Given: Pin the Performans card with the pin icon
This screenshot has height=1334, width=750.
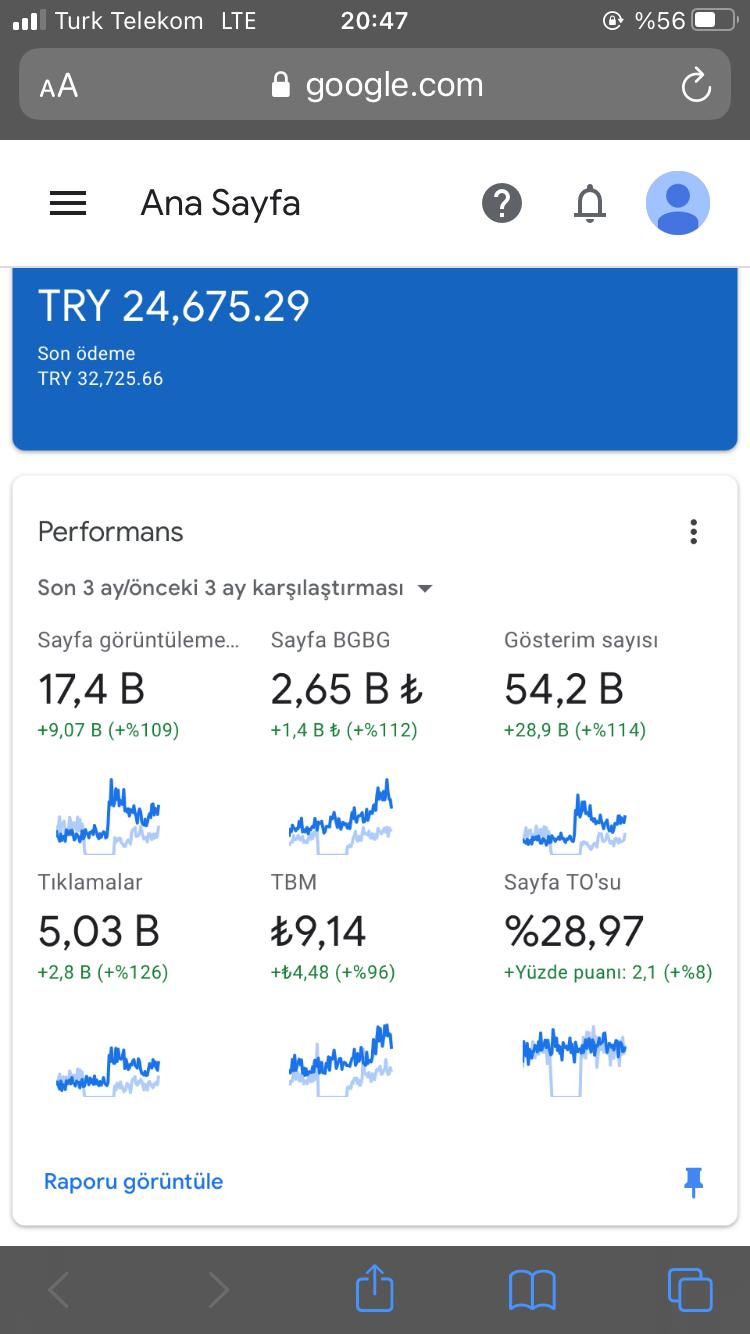Looking at the screenshot, I should 693,1182.
